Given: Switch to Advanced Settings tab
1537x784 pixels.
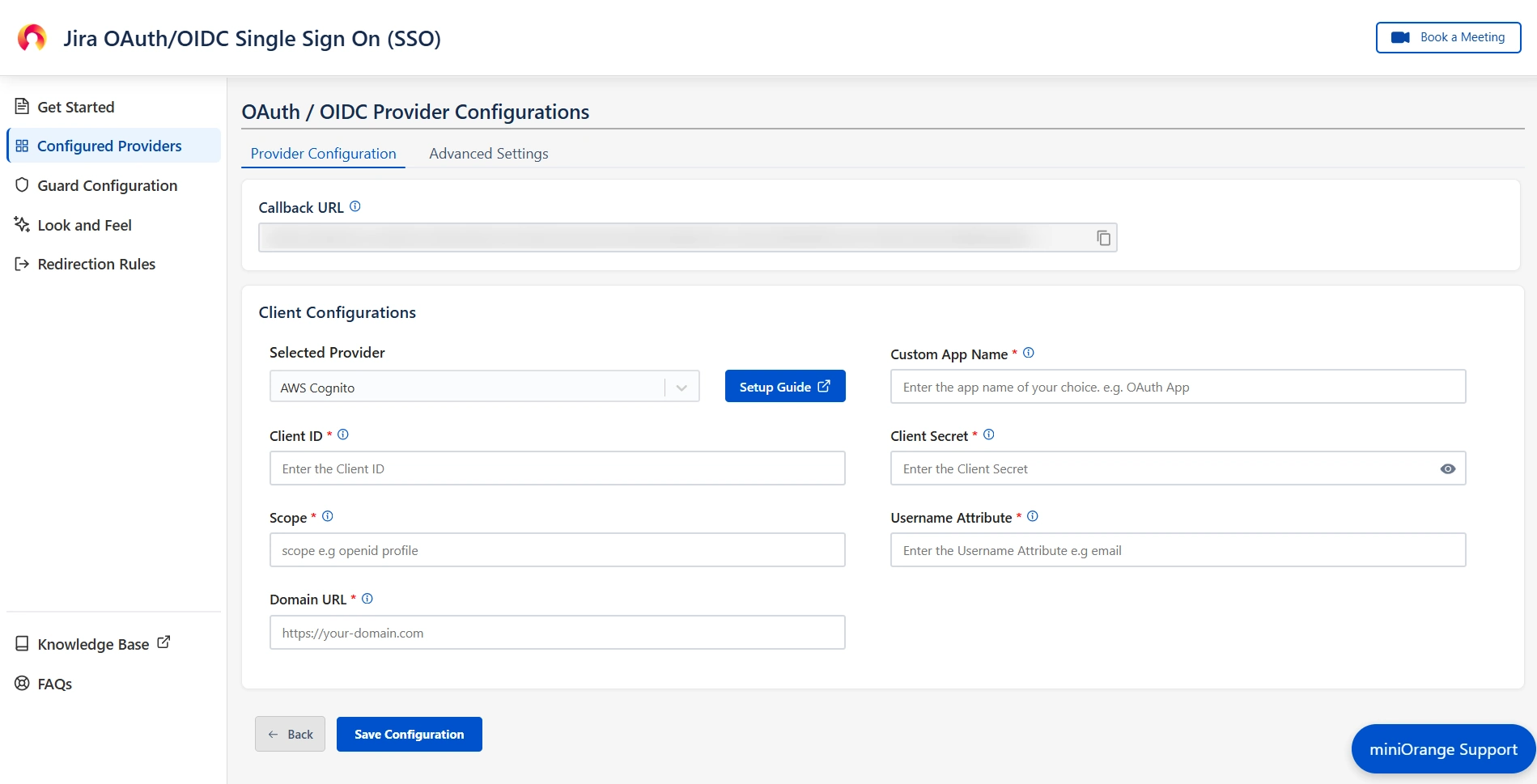Looking at the screenshot, I should pyautogui.click(x=489, y=154).
